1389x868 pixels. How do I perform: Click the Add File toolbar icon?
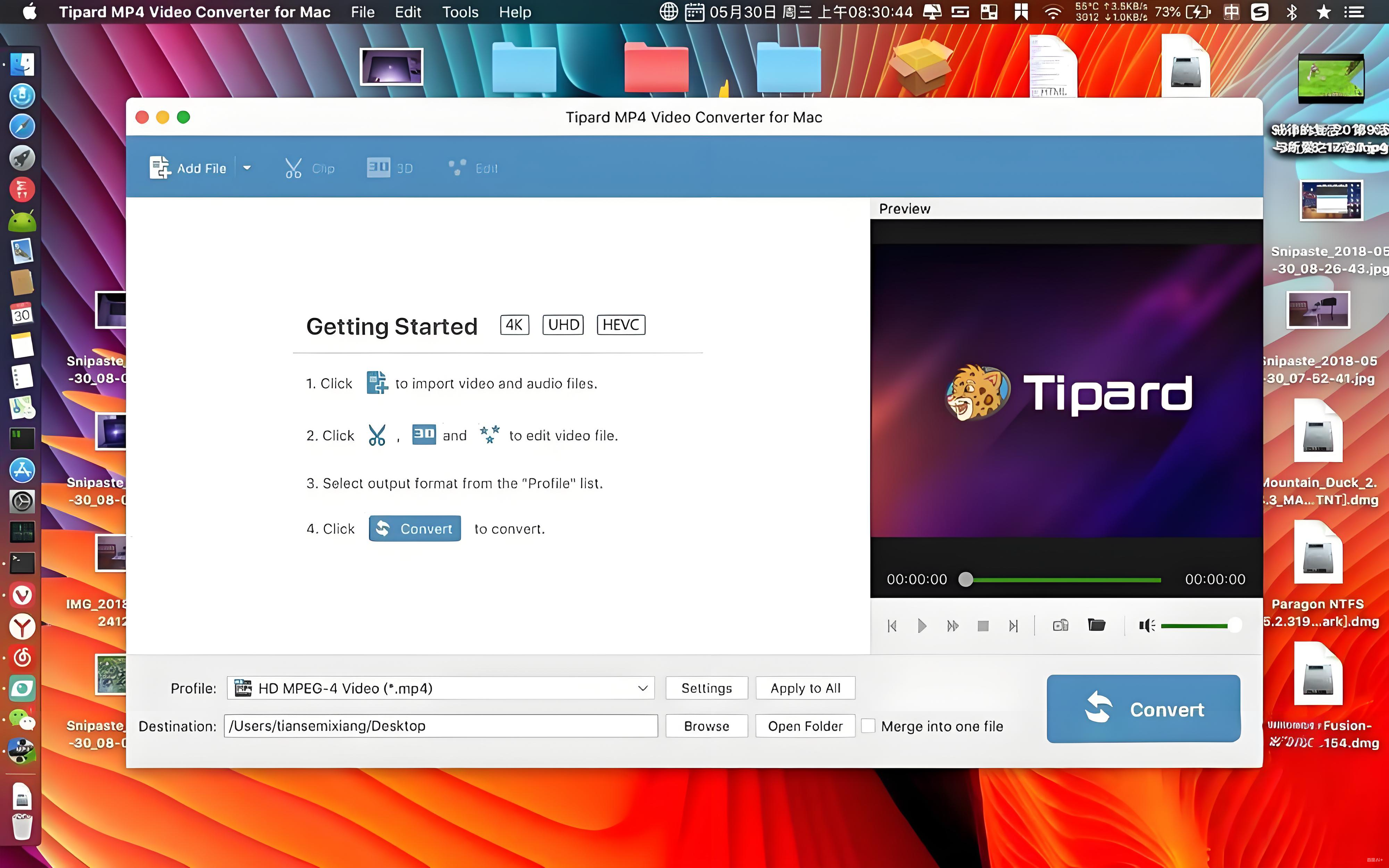(x=160, y=168)
